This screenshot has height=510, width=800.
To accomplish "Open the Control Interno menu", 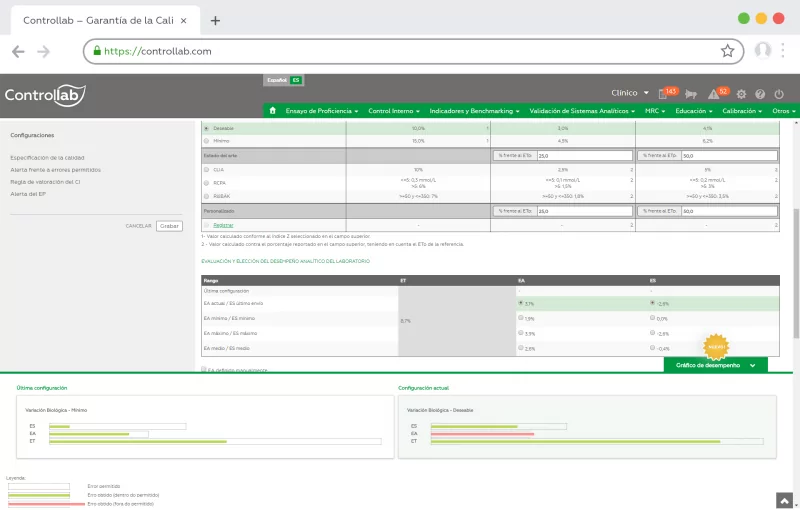I will click(394, 111).
